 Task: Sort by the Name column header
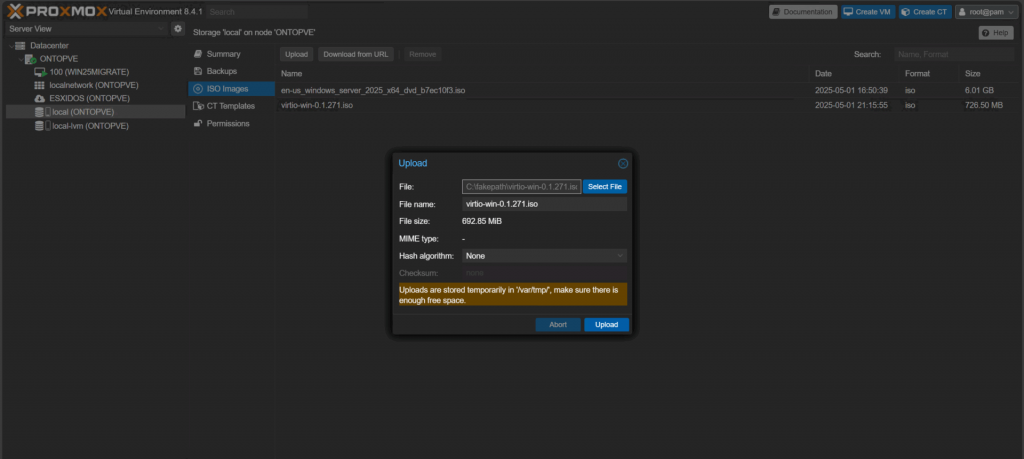tap(543, 74)
